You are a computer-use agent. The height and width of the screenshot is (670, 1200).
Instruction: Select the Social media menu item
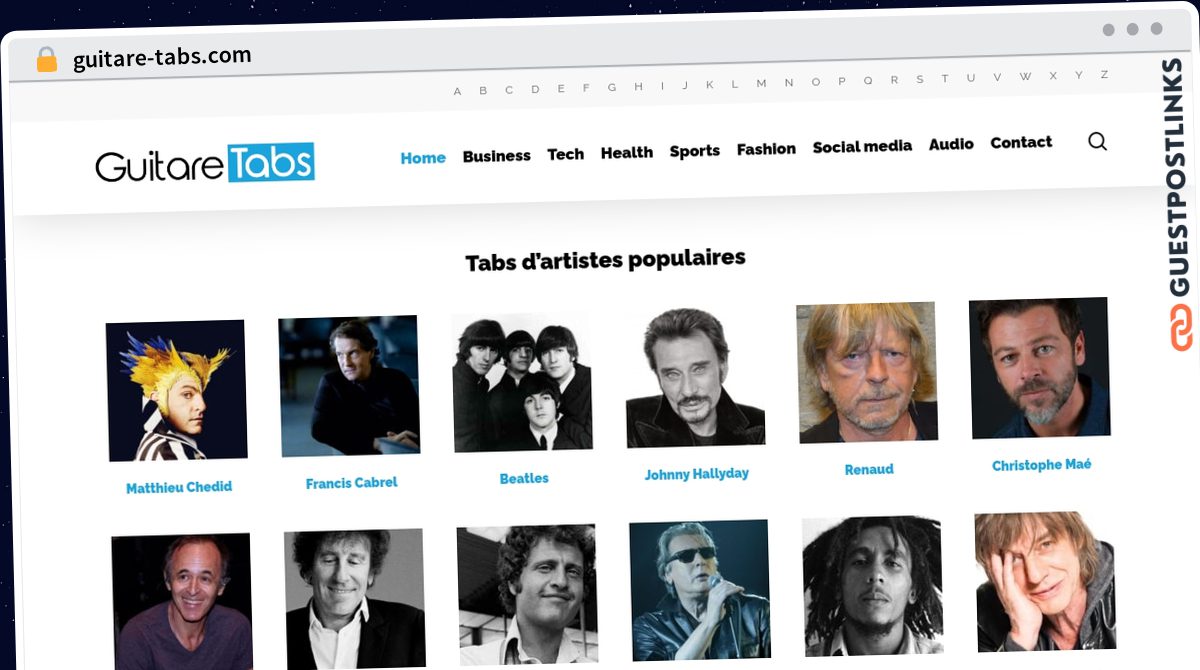862,146
